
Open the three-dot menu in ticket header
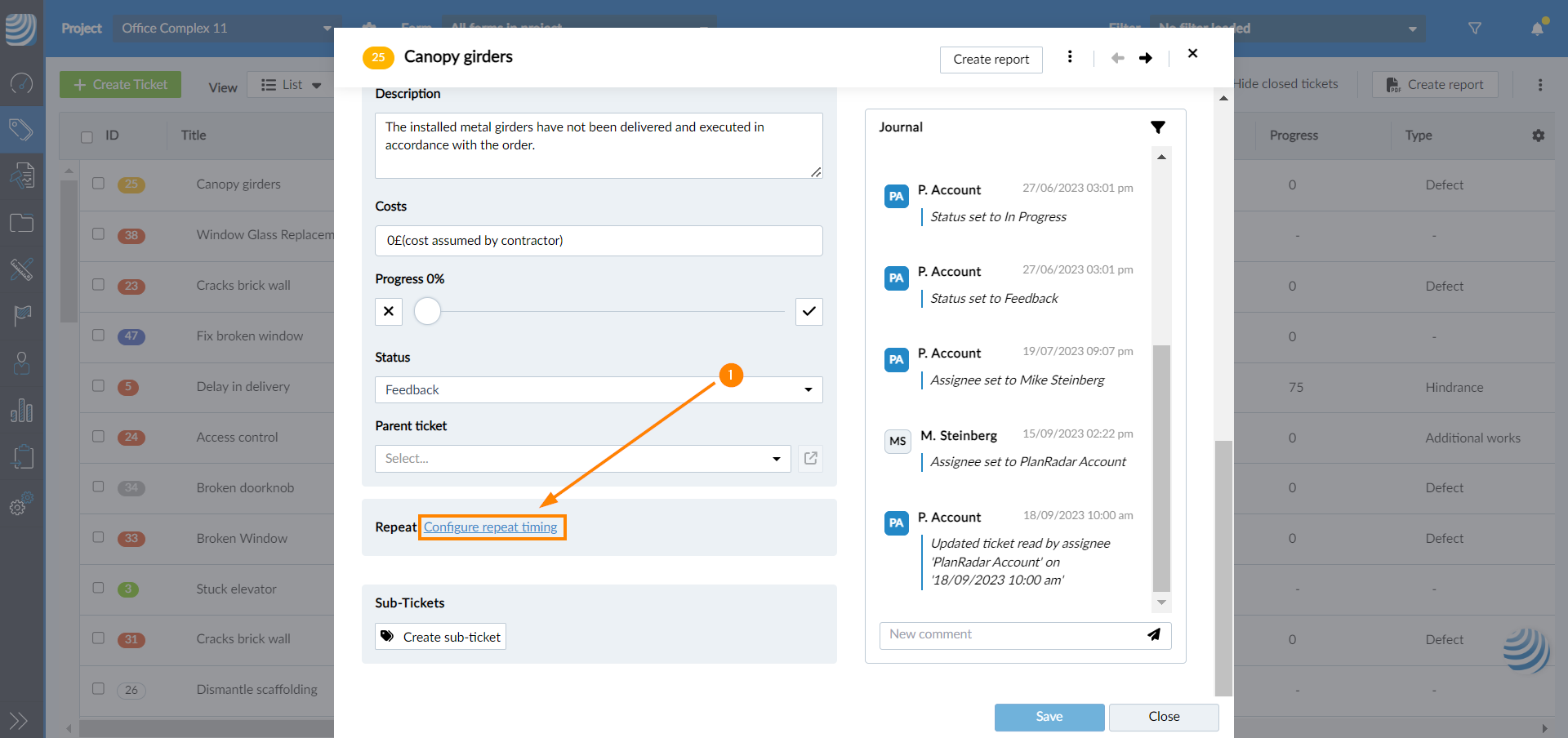(x=1069, y=57)
